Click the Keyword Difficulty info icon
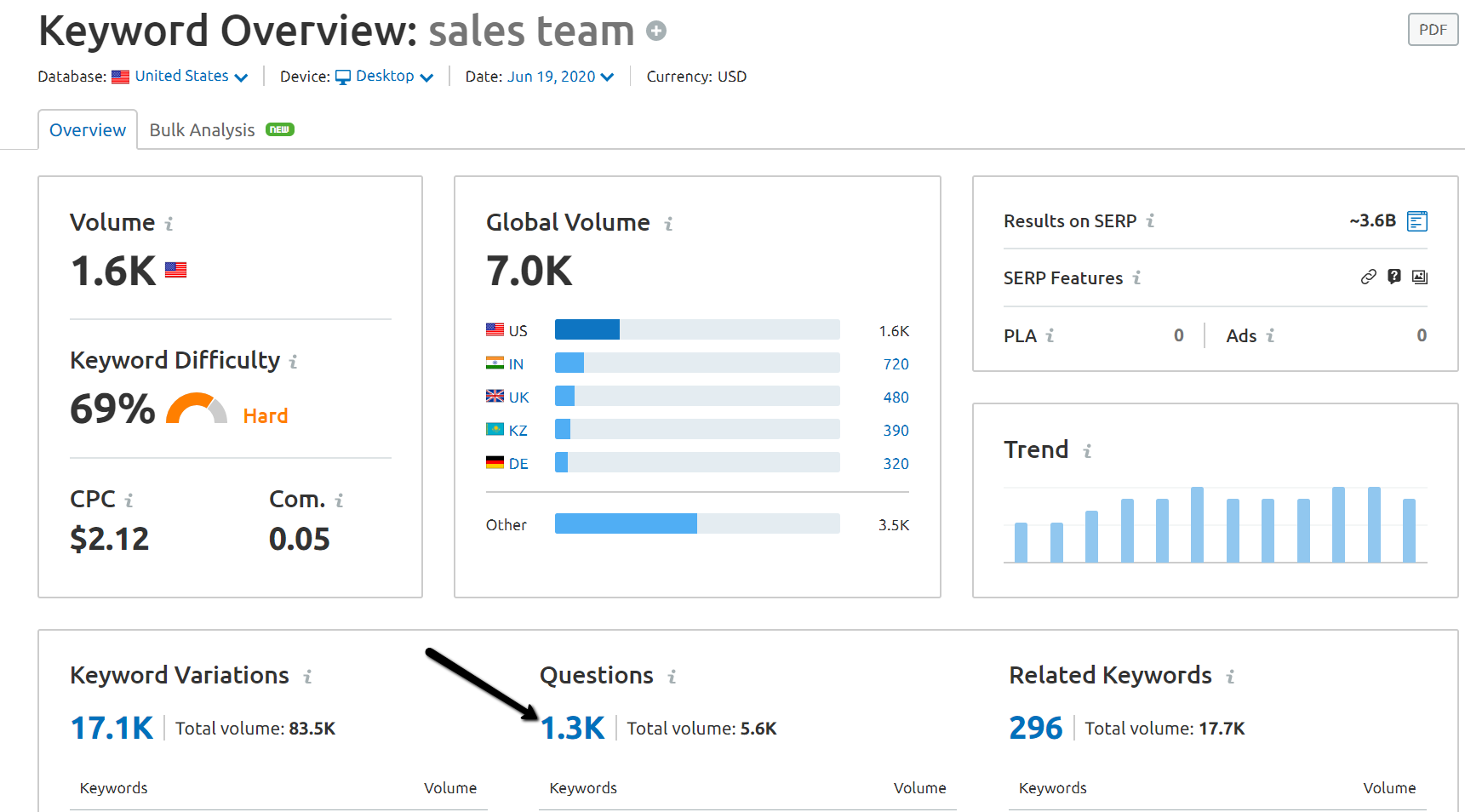1465x812 pixels. click(295, 361)
